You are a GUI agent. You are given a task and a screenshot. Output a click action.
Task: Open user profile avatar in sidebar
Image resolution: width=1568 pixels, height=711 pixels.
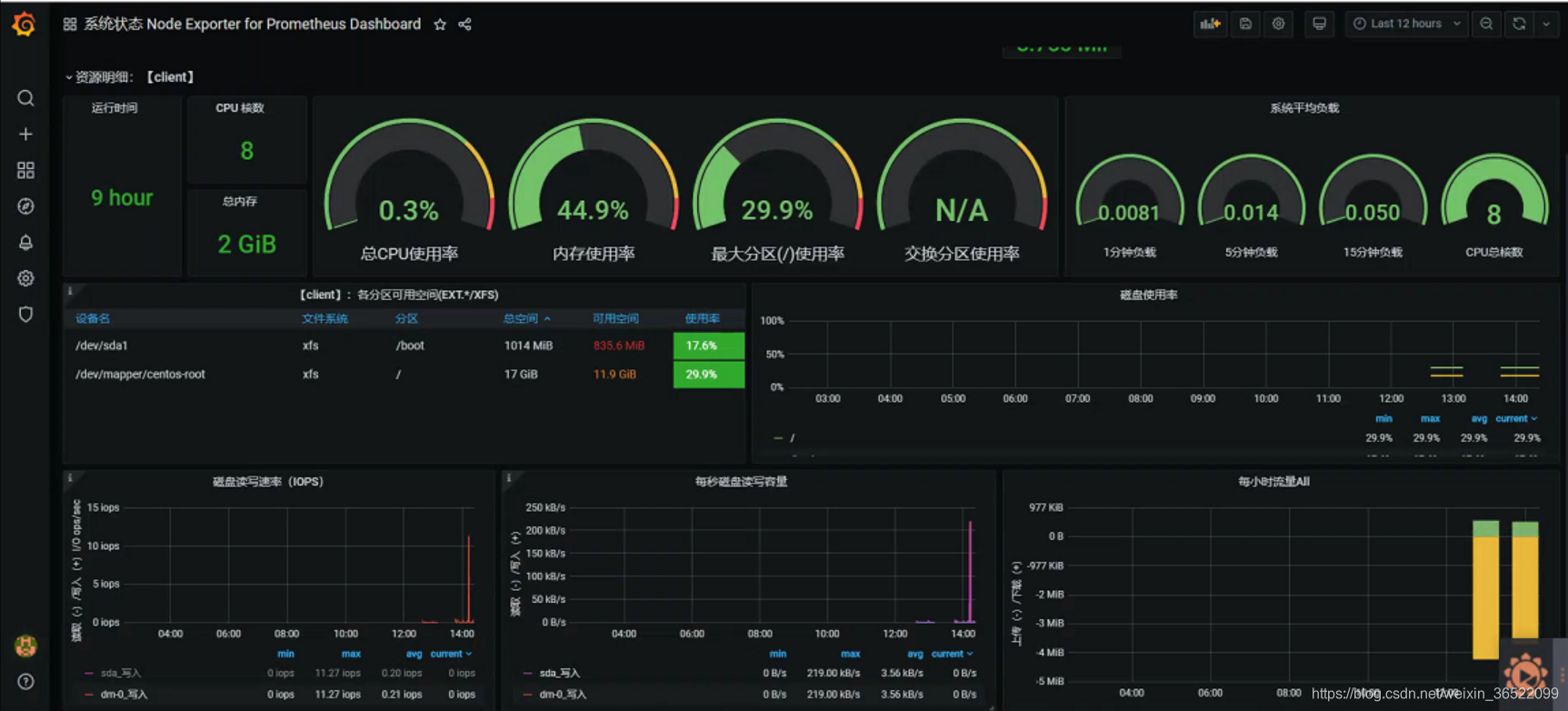[x=25, y=646]
